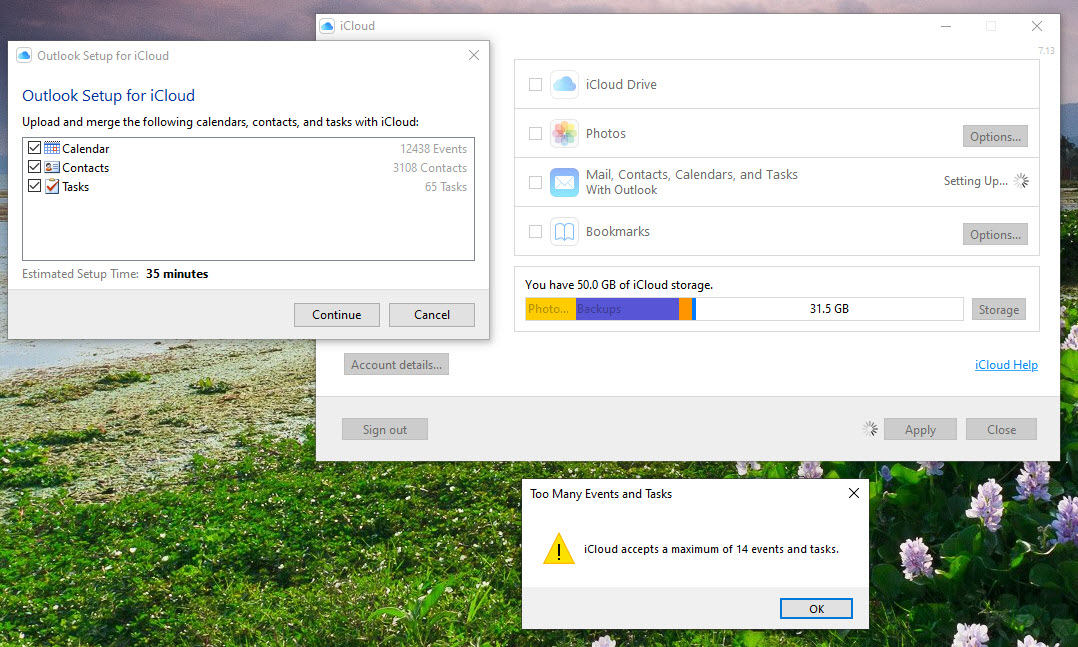This screenshot has width=1078, height=647.
Task: Click the yellow Photos storage segment
Action: (x=551, y=309)
